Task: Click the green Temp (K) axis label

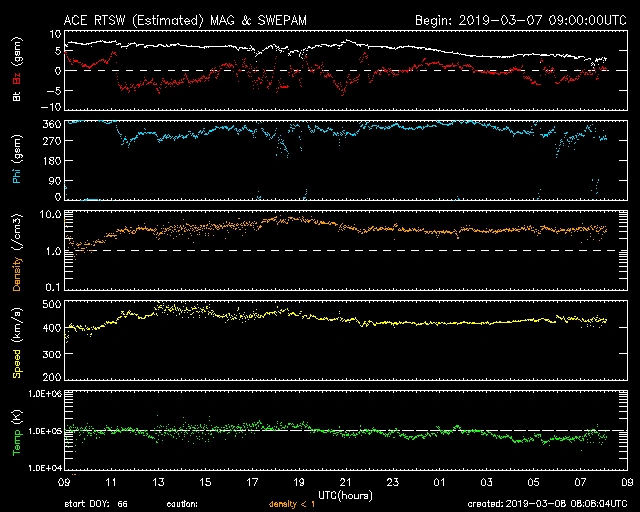Action: (17, 432)
